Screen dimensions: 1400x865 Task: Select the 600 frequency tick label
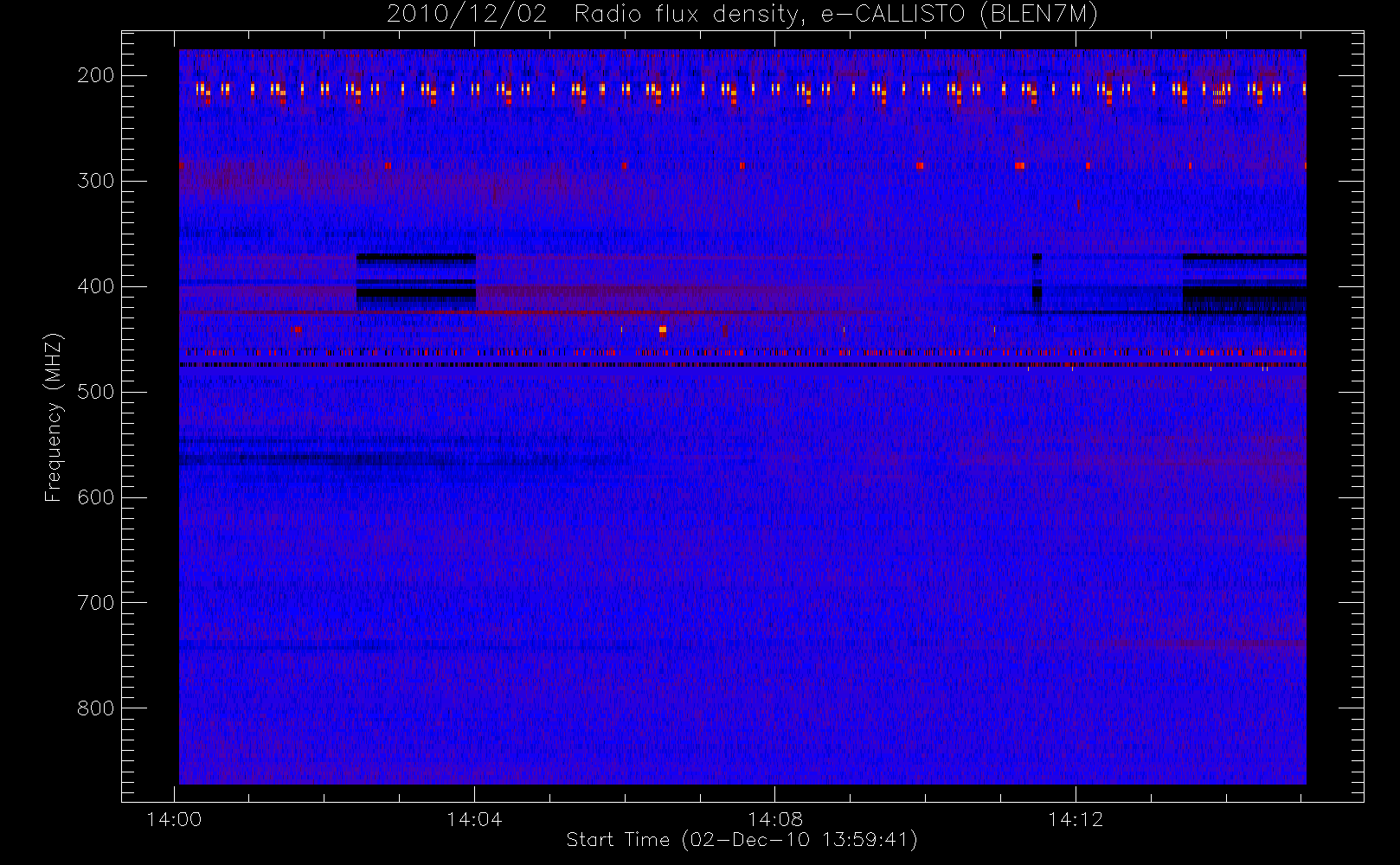pos(96,497)
